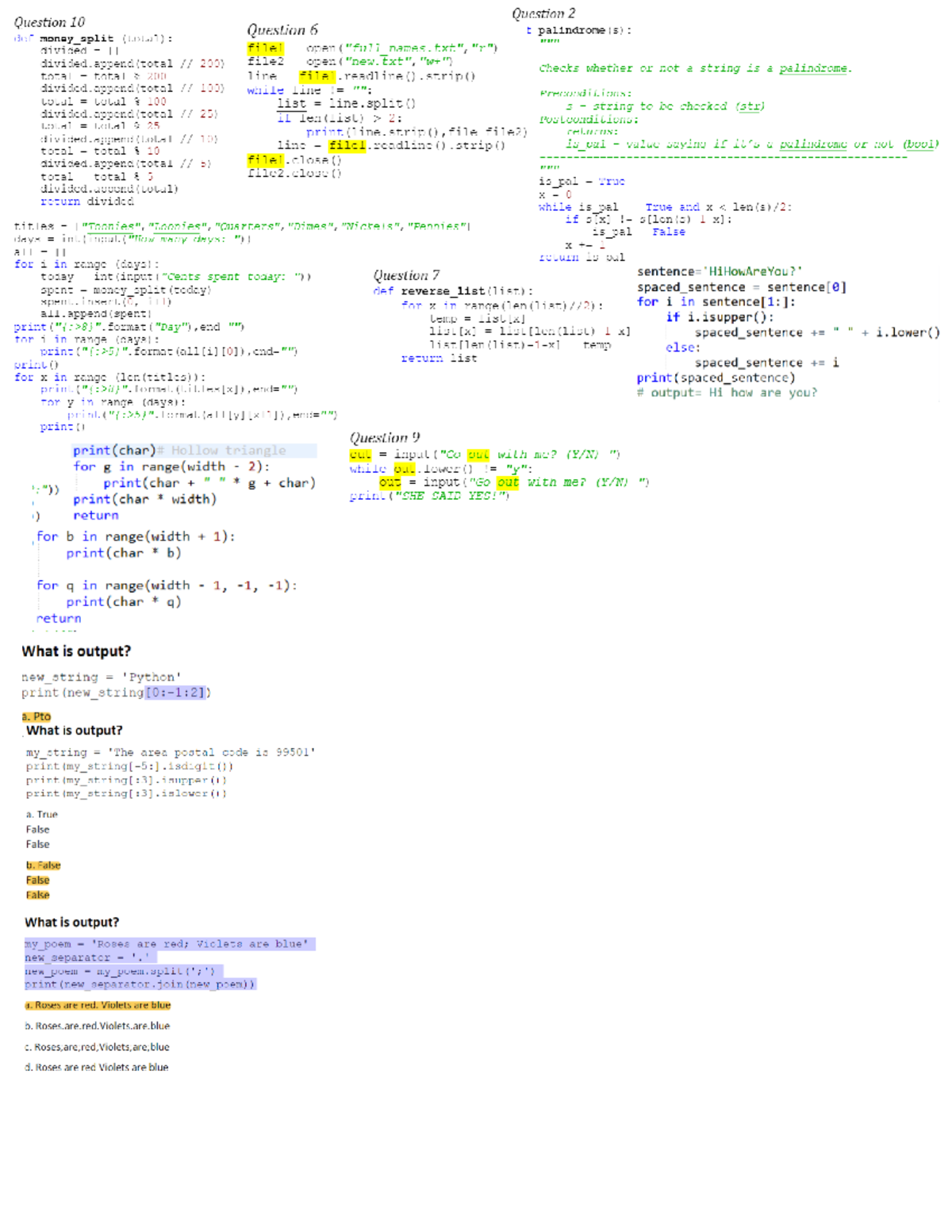The image size is (952, 1232).
Task: Select the highlighted file1 variable in Question 6
Action: (264, 48)
